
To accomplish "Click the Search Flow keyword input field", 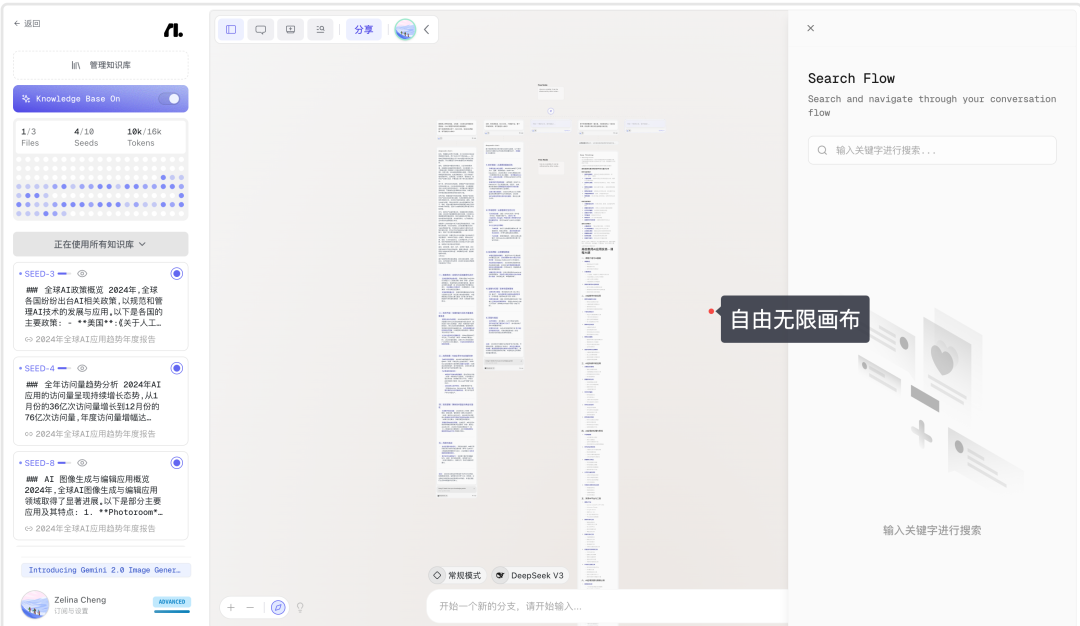I will click(x=932, y=149).
